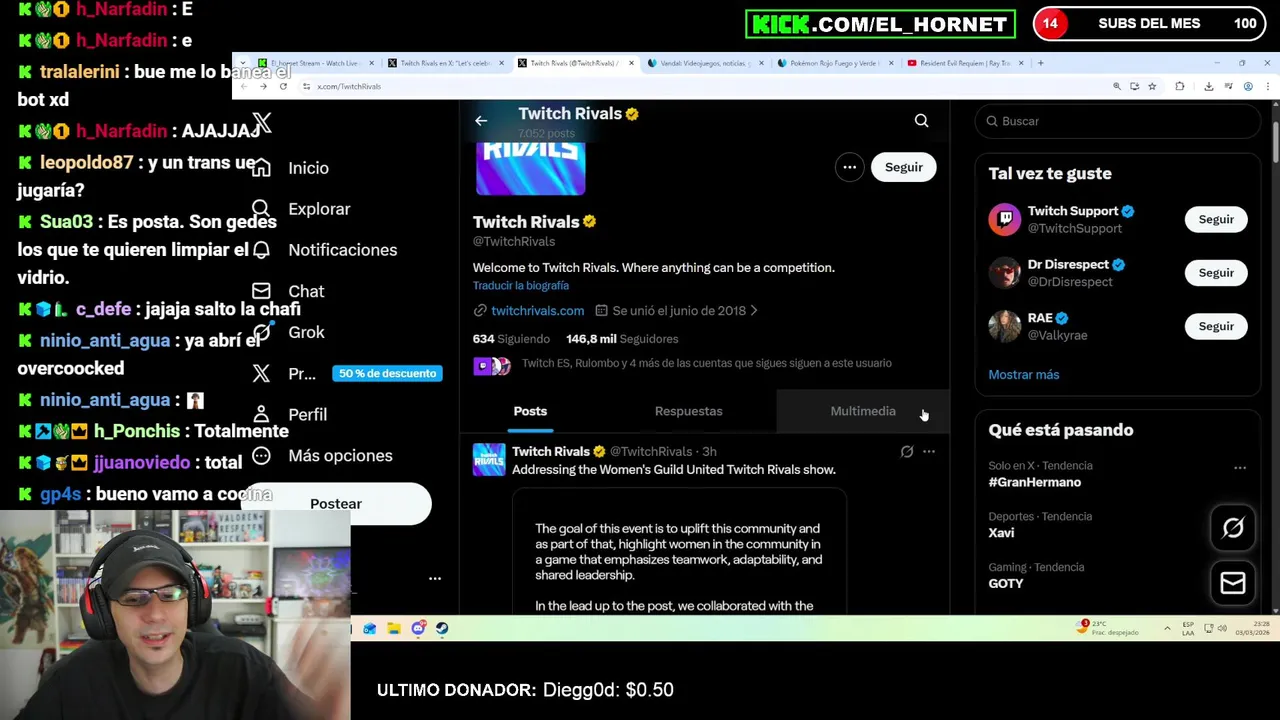
Task: Click the back arrow on the profile header
Action: point(481,121)
